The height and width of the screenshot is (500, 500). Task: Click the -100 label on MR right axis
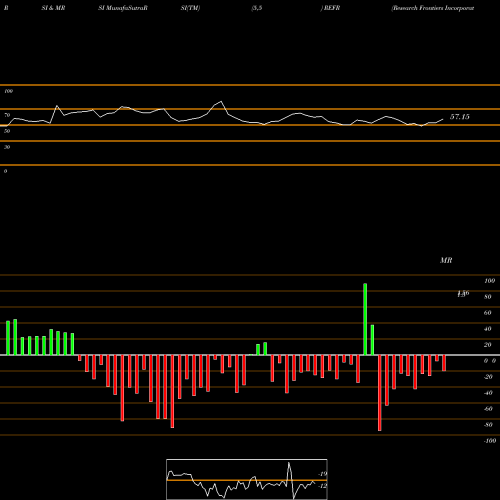[x=490, y=441]
